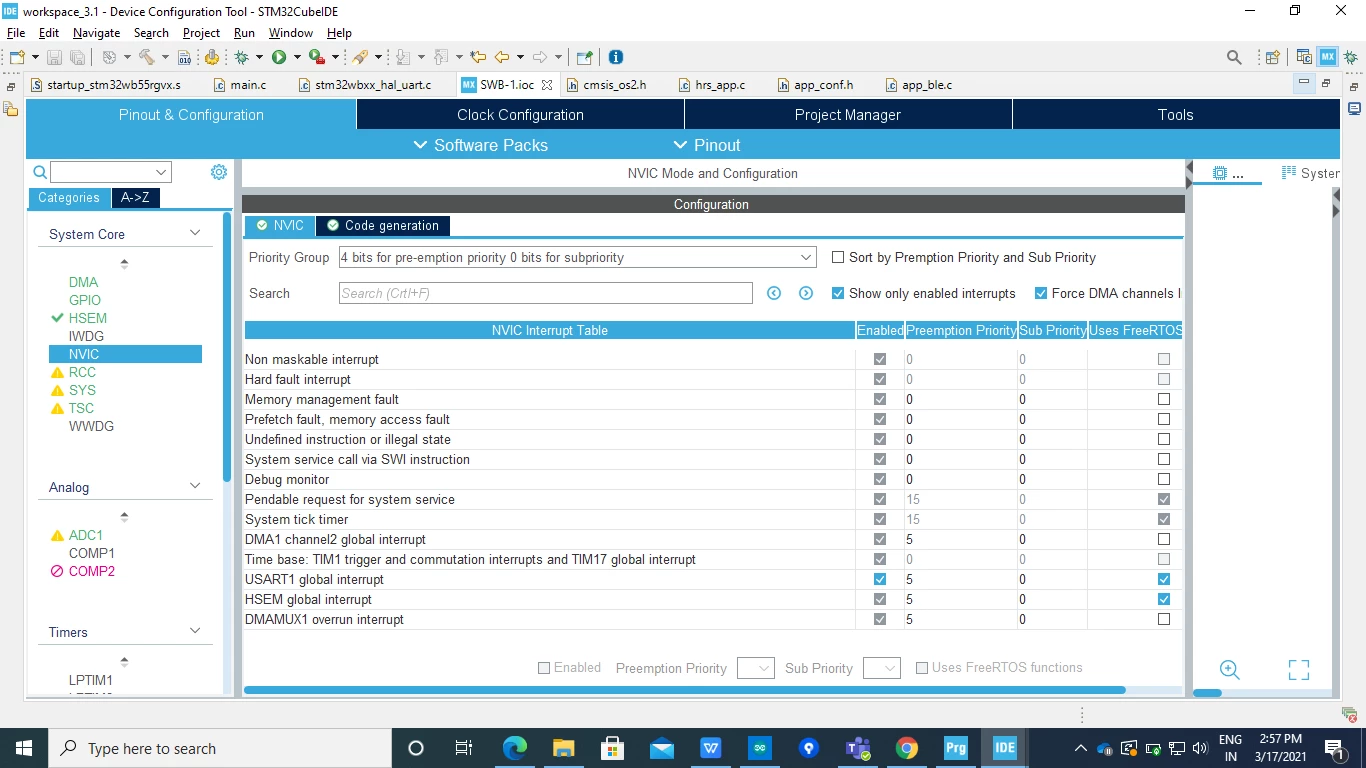Expand the Software Packs dropdown

[481, 145]
